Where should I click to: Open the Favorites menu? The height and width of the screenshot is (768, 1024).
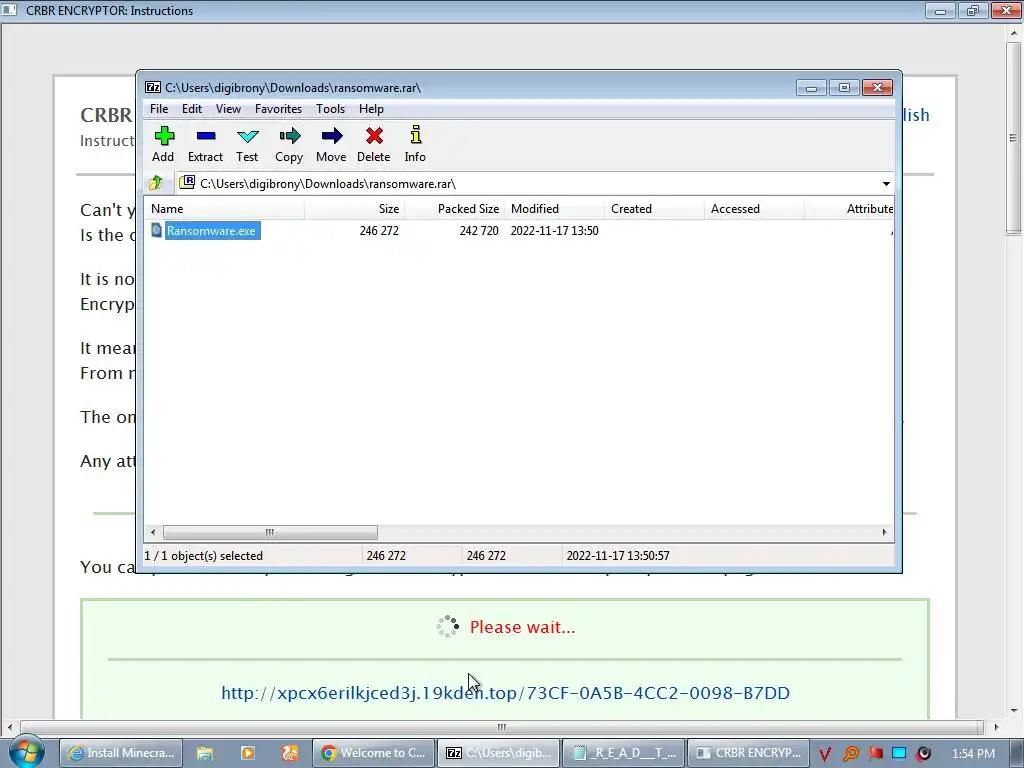278,109
